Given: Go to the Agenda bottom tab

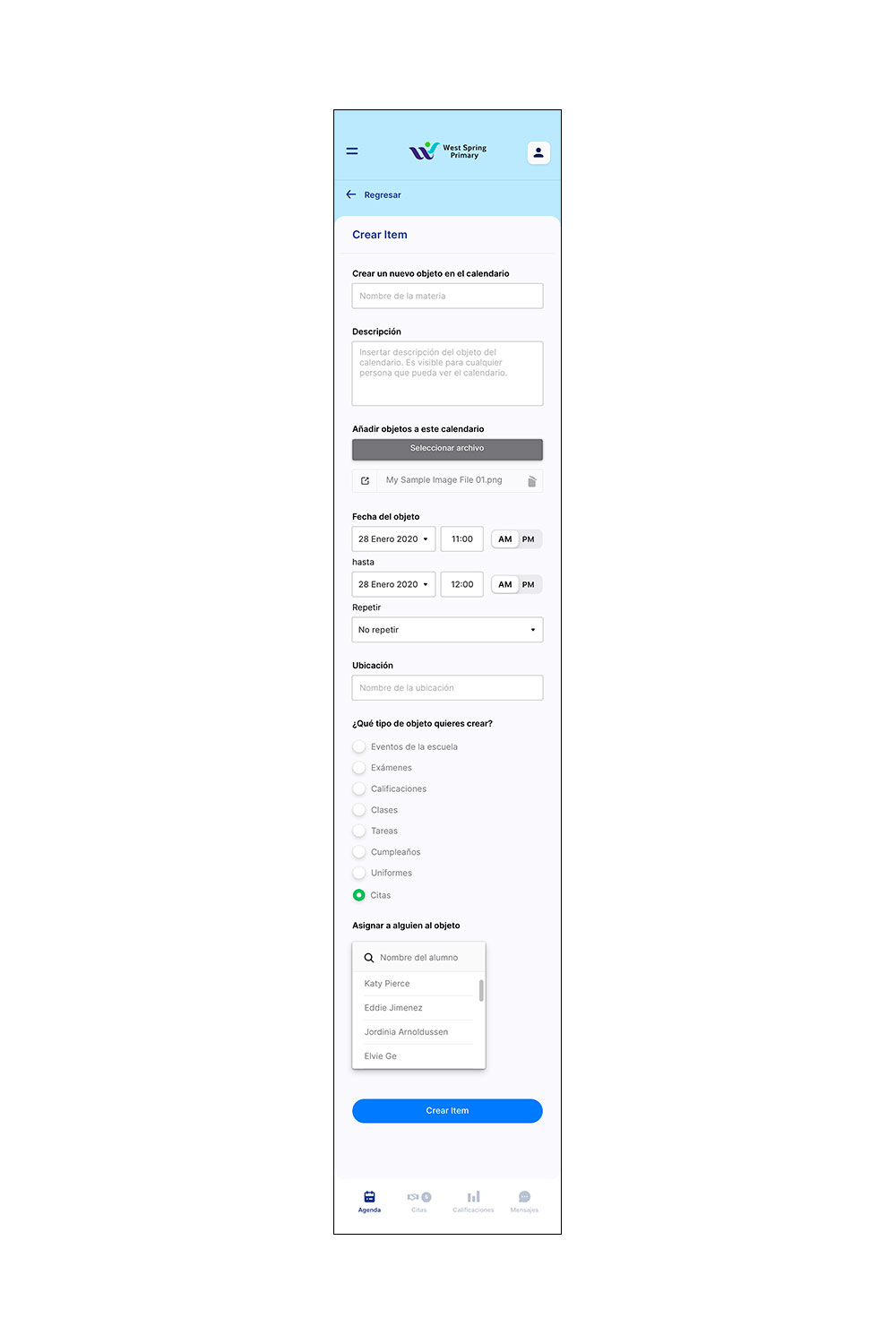Looking at the screenshot, I should (369, 1202).
